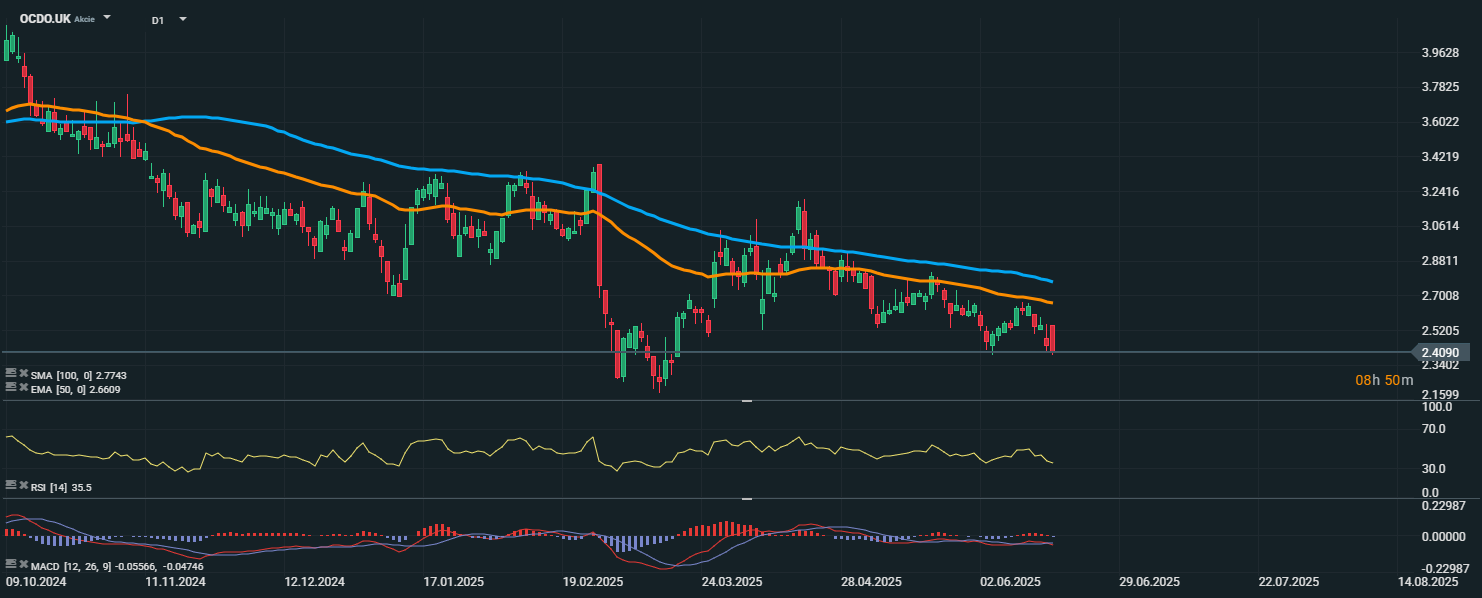Grab the resize handle above the RSI panel
This screenshot has width=1482, height=598.
[746, 401]
